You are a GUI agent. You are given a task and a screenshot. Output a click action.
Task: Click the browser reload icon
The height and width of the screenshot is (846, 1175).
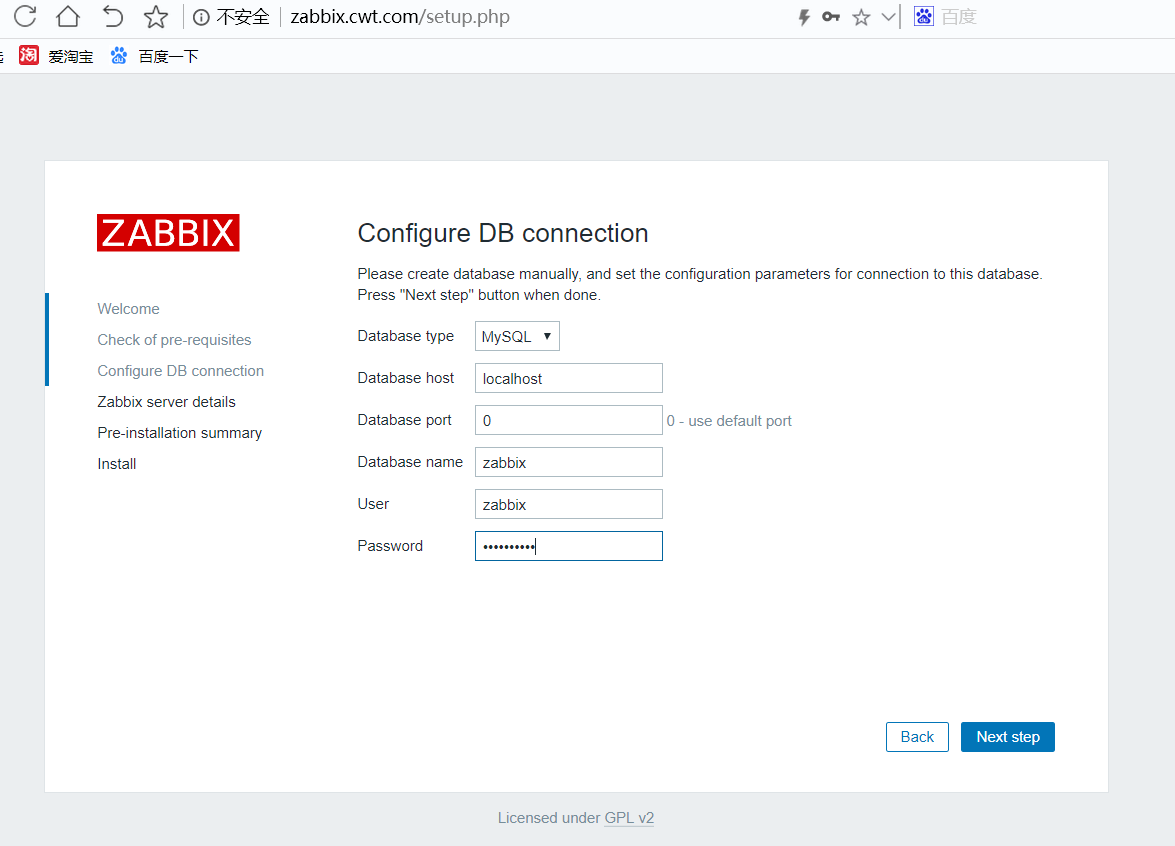tap(25, 16)
